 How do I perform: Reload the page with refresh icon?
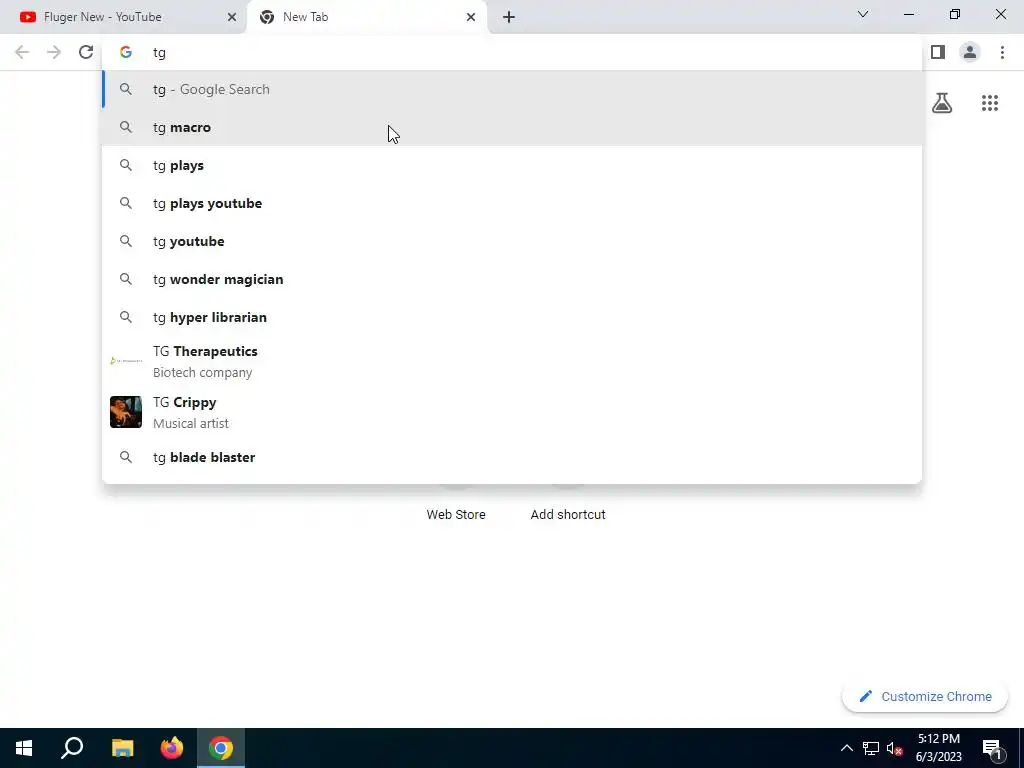point(86,52)
